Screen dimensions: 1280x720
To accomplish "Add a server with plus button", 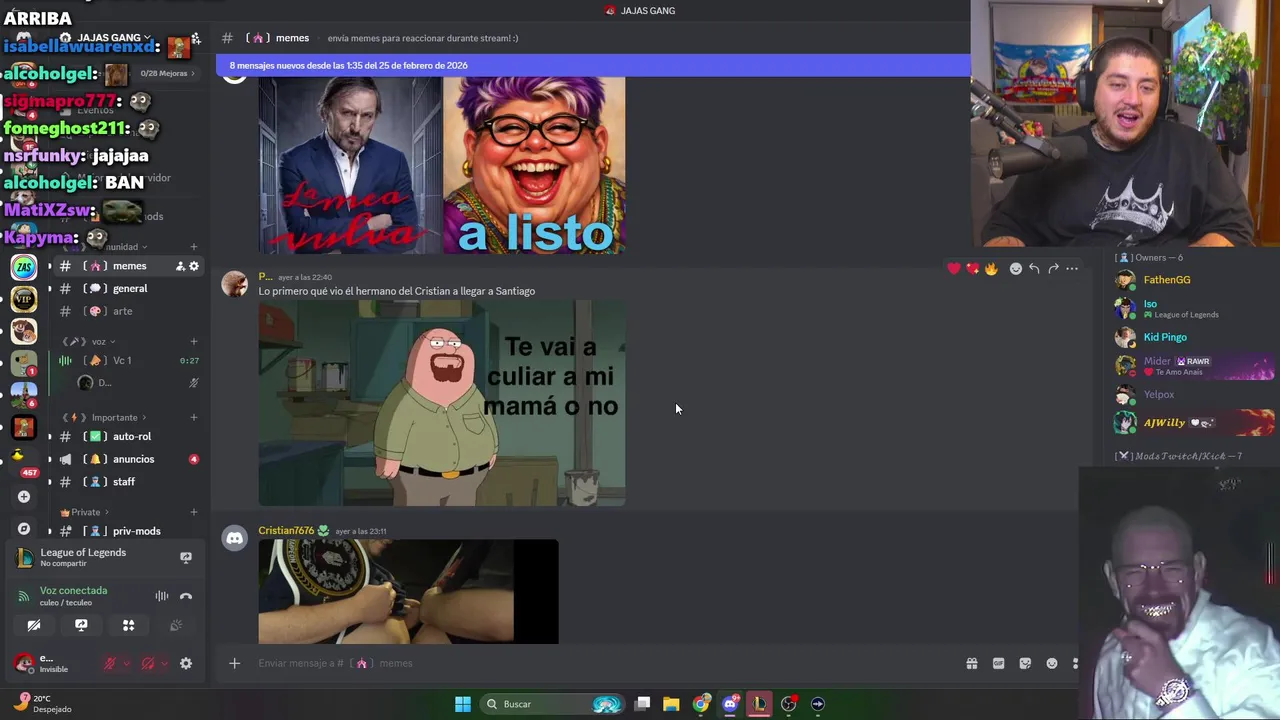I will [x=24, y=496].
